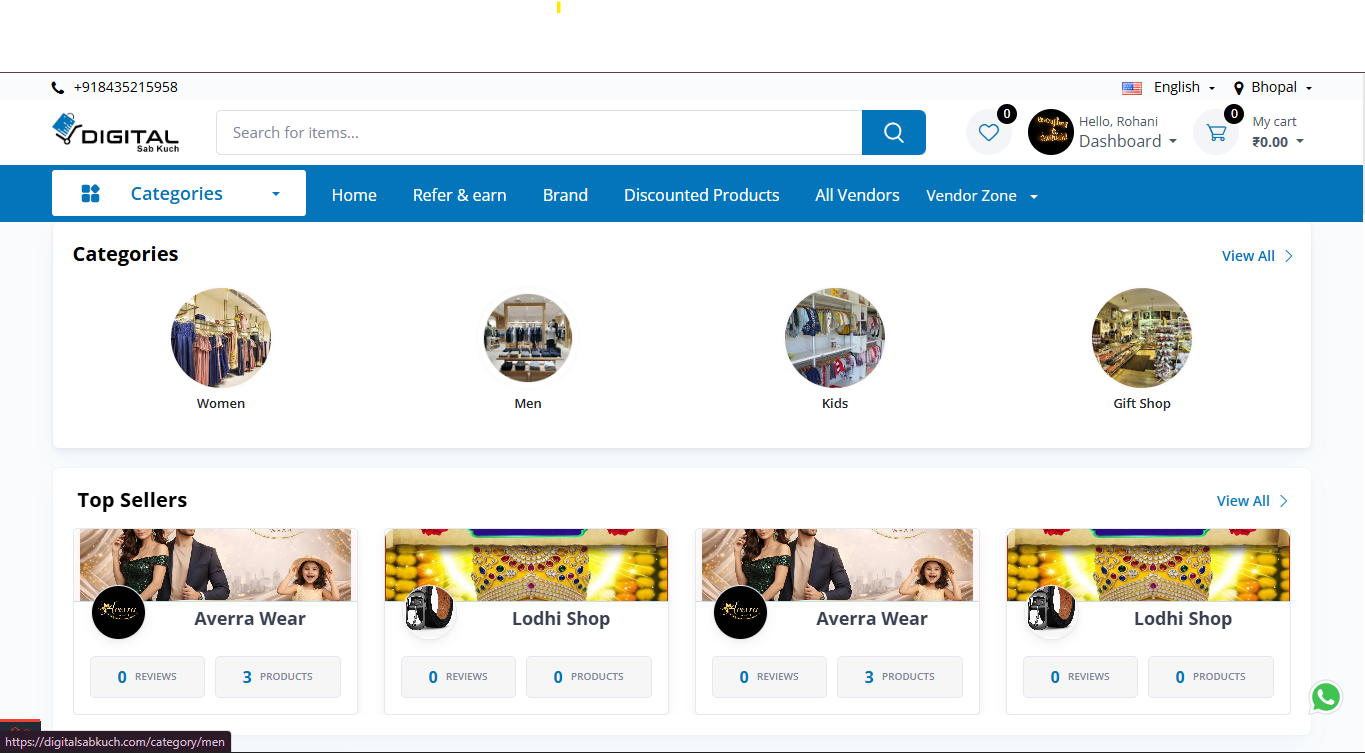Click the magnifying glass search button
1365x753 pixels.
click(893, 133)
